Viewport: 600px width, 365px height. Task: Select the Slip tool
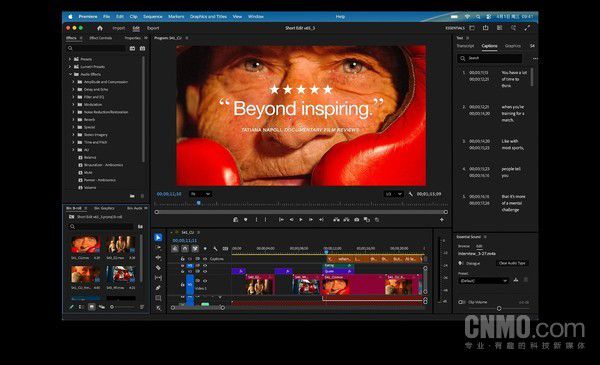point(158,278)
